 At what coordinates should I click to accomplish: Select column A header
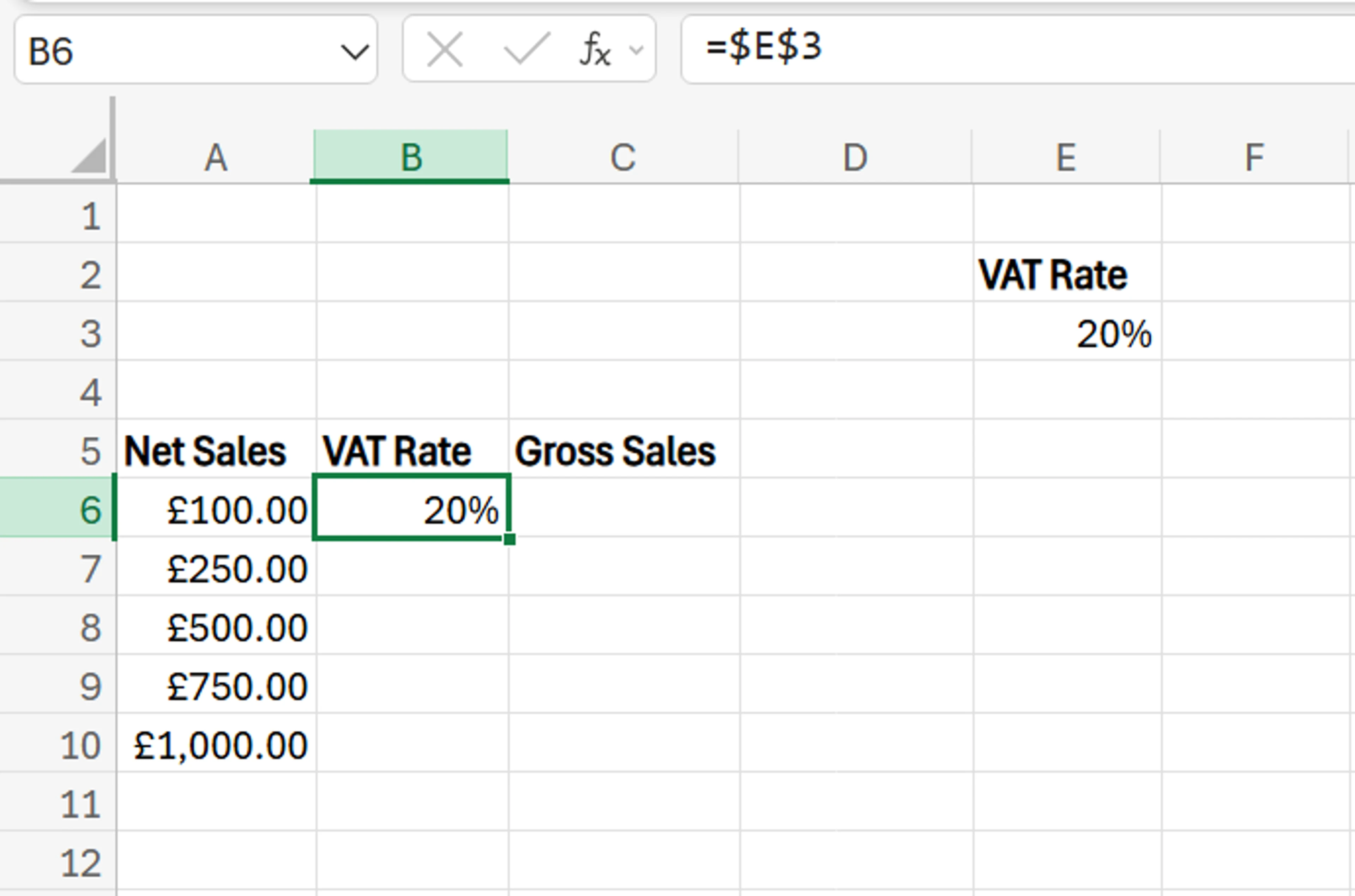[216, 157]
